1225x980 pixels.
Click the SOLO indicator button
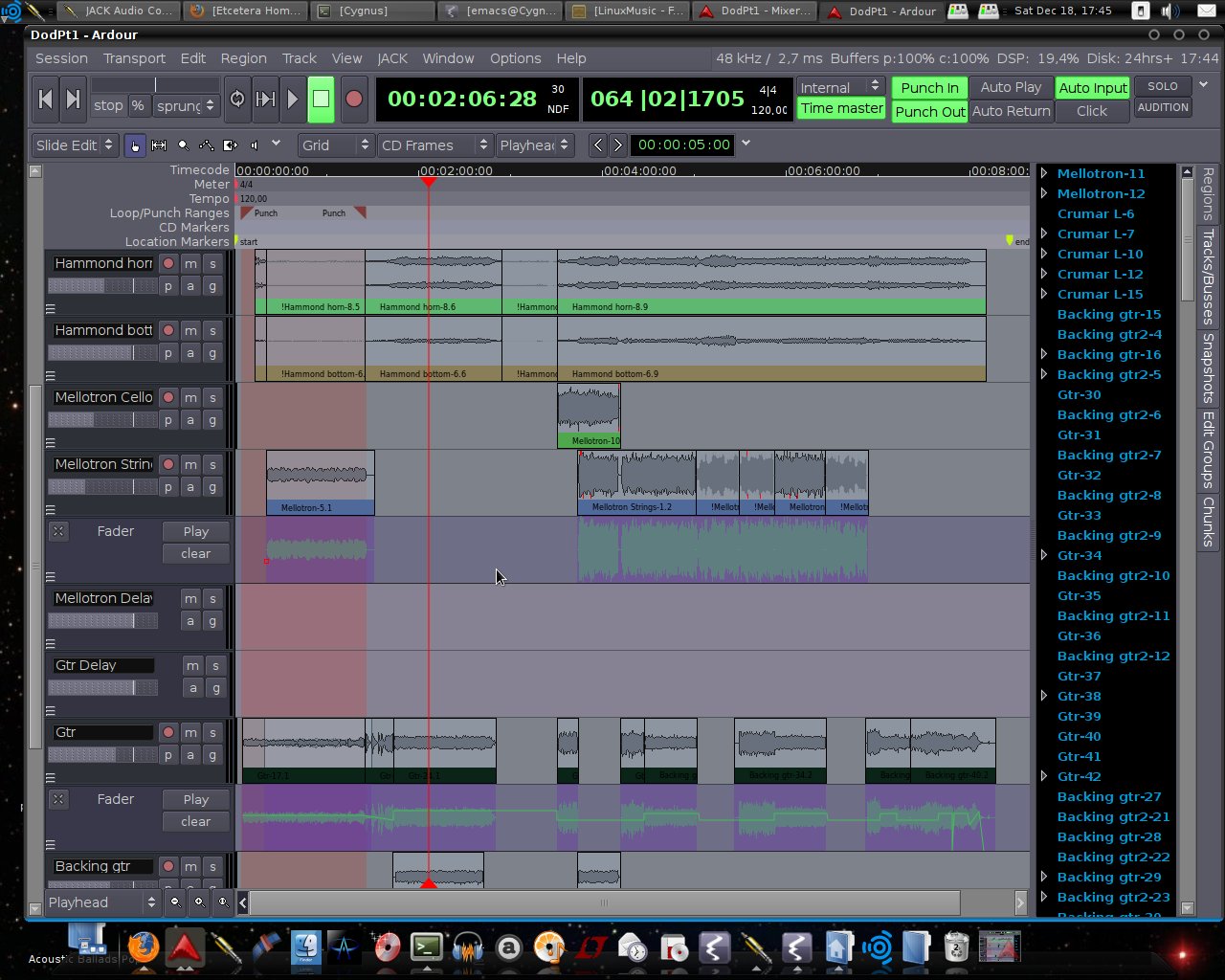point(1163,86)
